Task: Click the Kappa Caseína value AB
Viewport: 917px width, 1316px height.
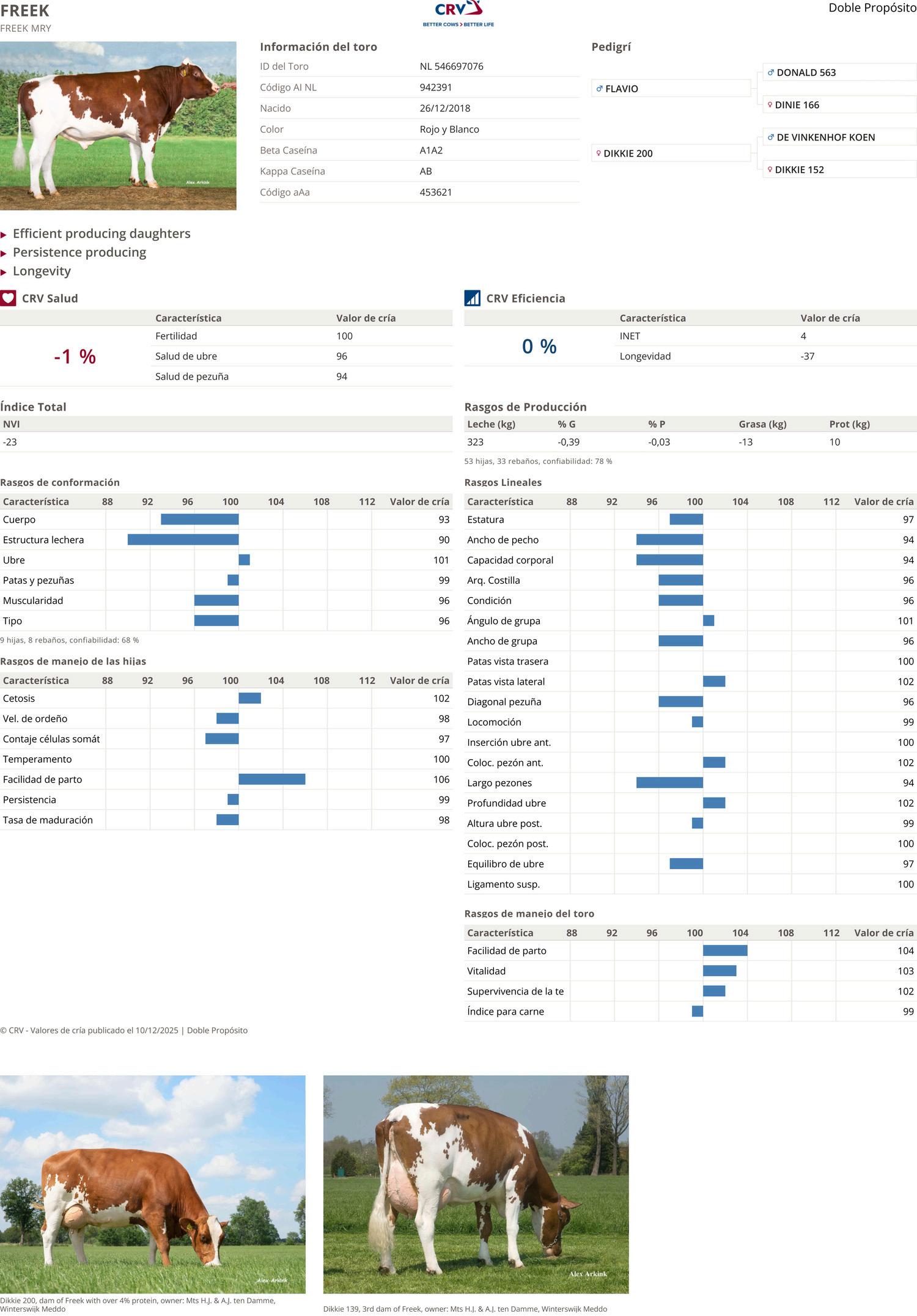Action: point(426,171)
